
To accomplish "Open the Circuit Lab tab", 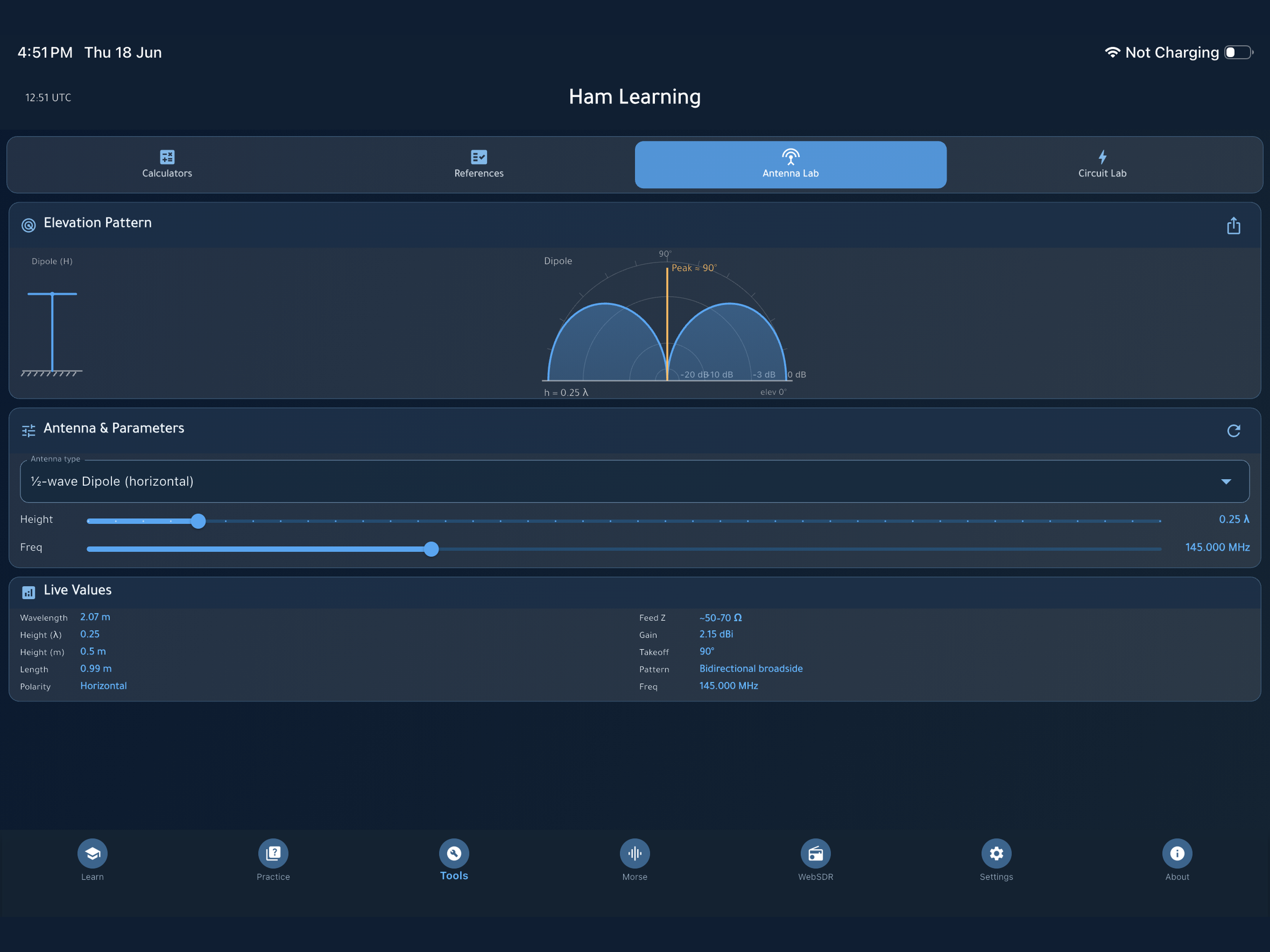I will click(x=1102, y=165).
